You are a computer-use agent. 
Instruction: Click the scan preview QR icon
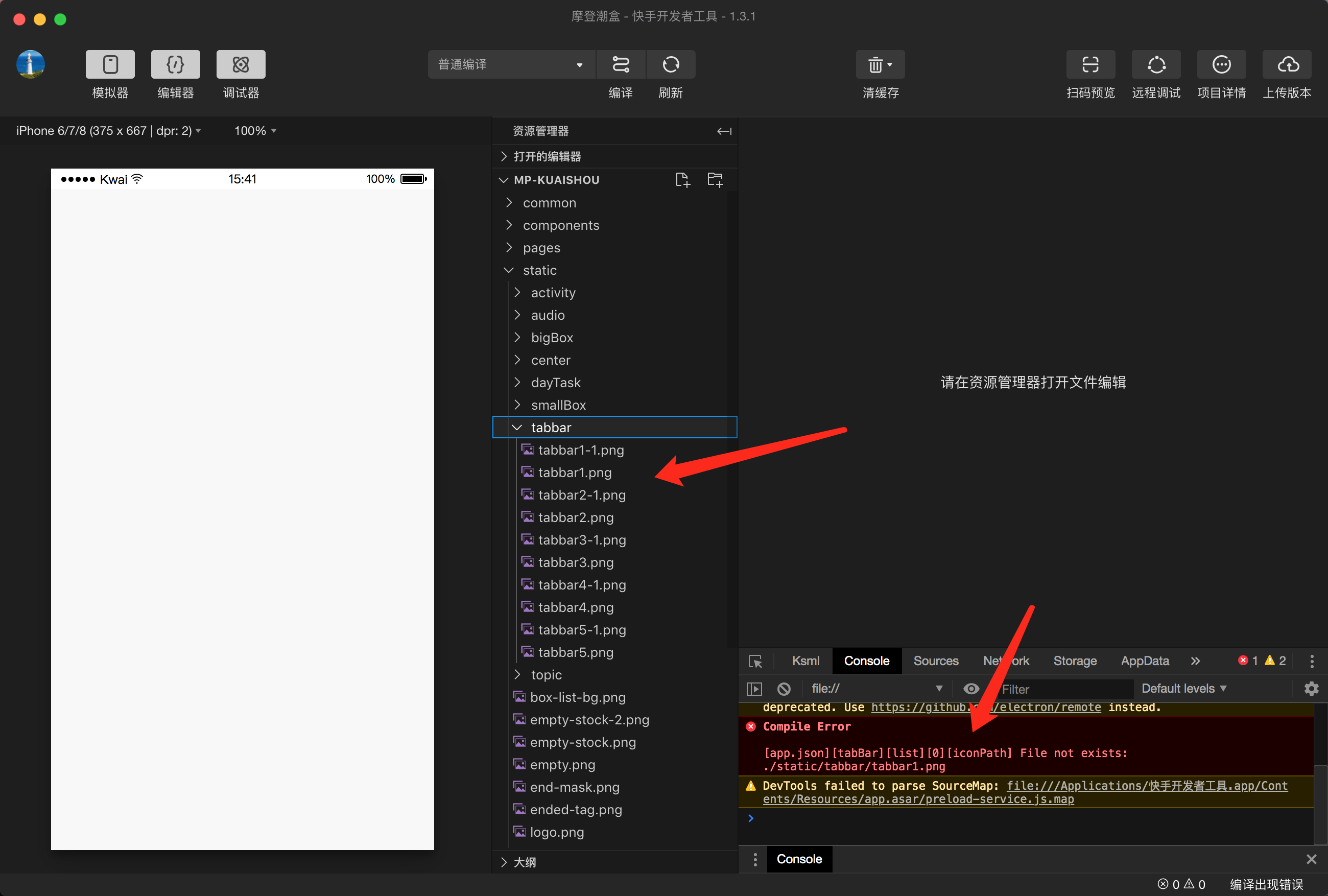click(1090, 64)
